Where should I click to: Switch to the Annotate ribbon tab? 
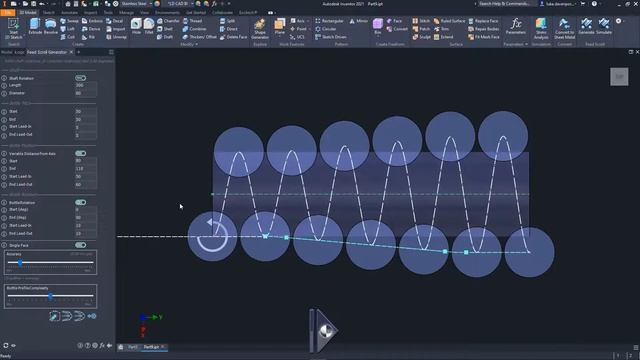[x=69, y=13]
